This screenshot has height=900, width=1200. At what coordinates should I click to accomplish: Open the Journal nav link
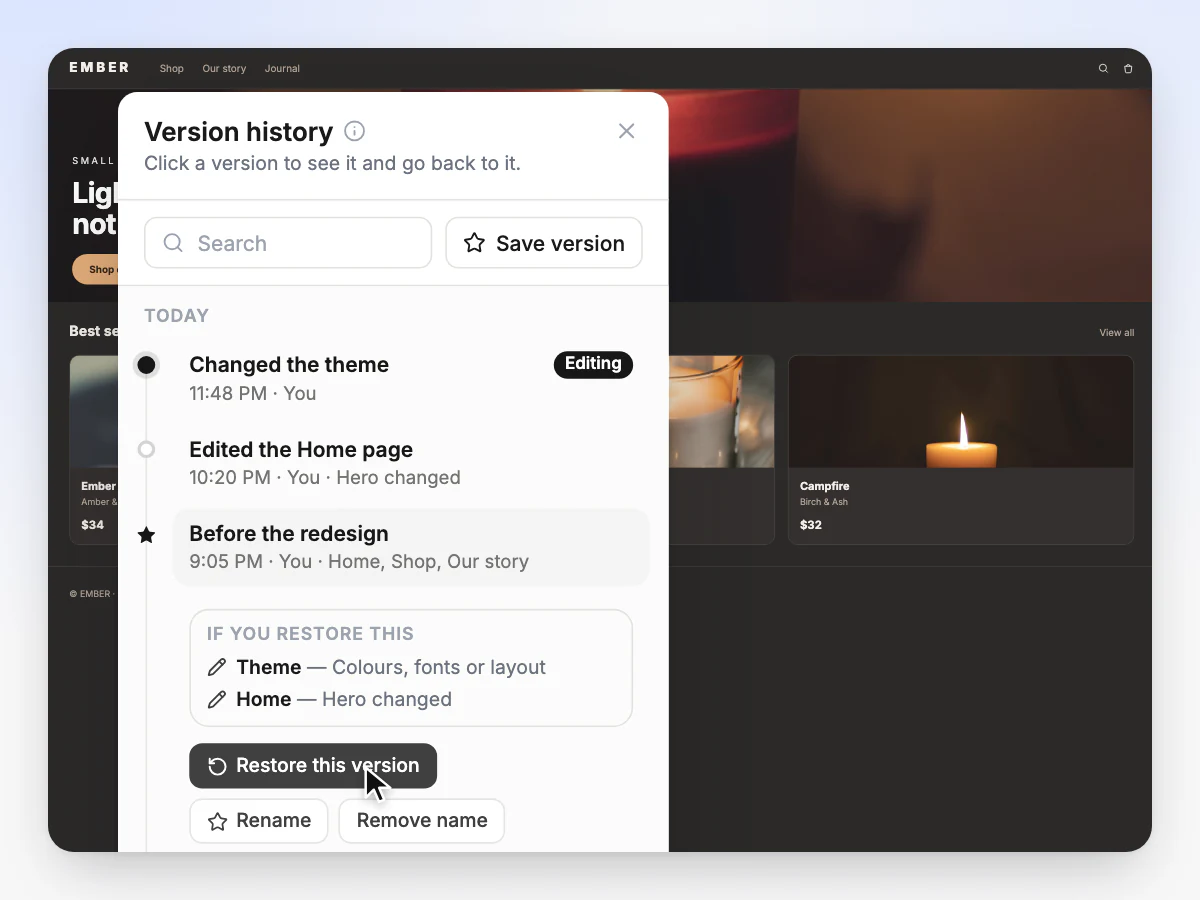282,69
